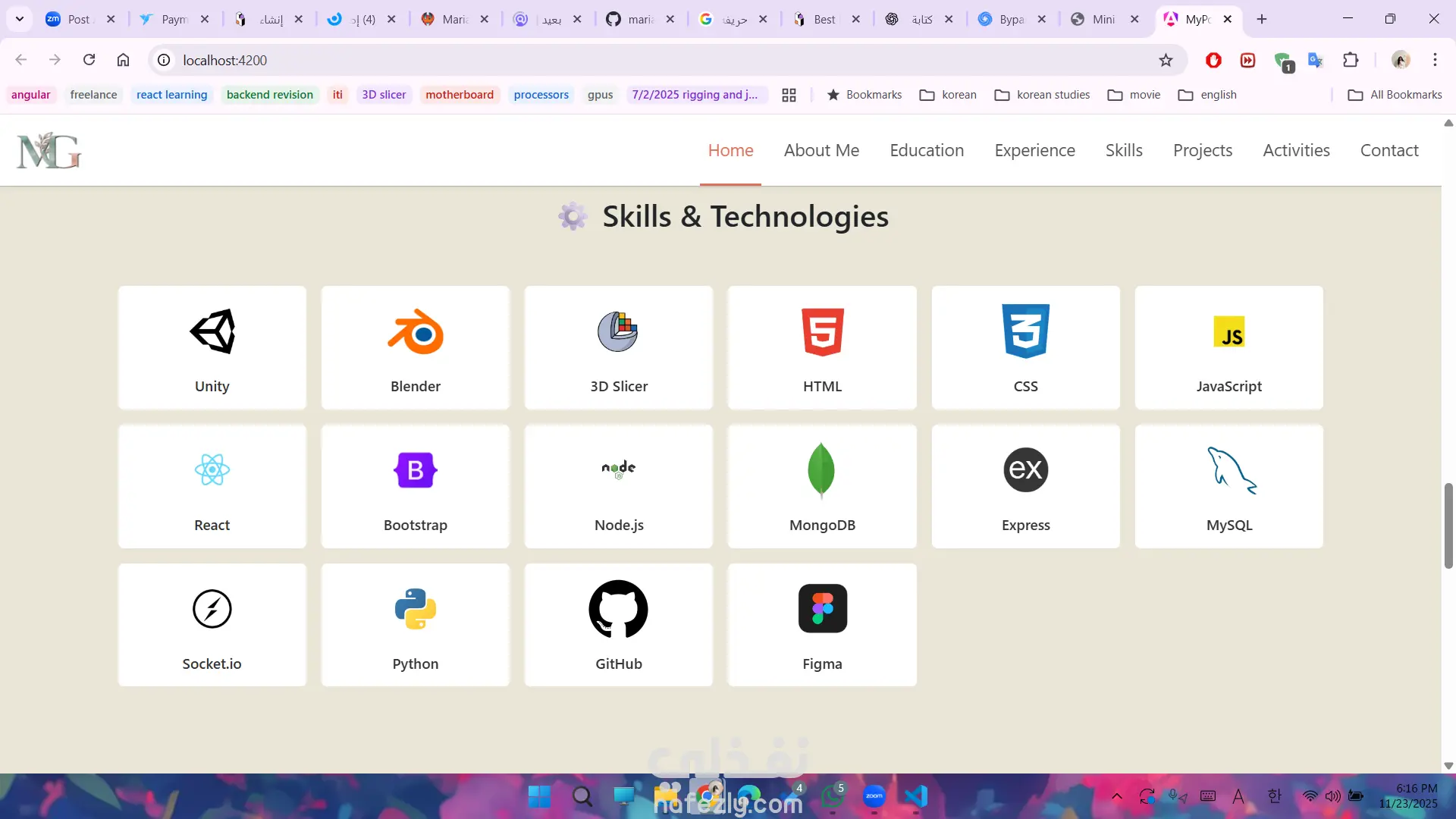This screenshot has height=819, width=1456.
Task: Click the Blender logo icon
Action: click(x=416, y=331)
